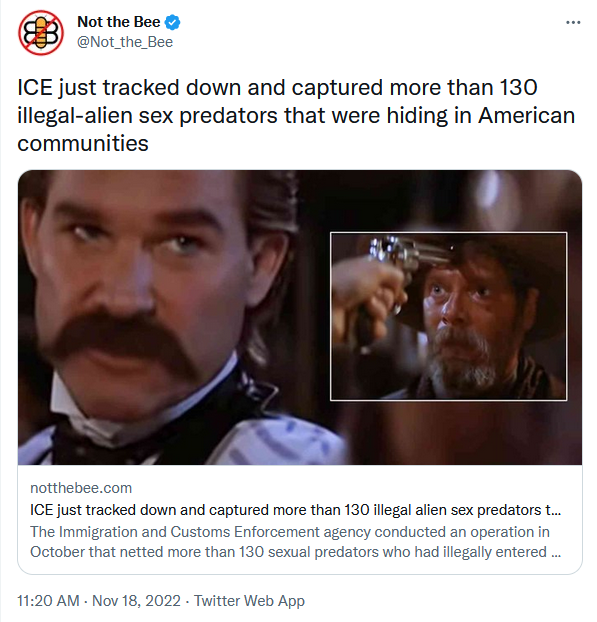Click the tweet's first line starting with ICE
The height and width of the screenshot is (622, 597).
277,88
